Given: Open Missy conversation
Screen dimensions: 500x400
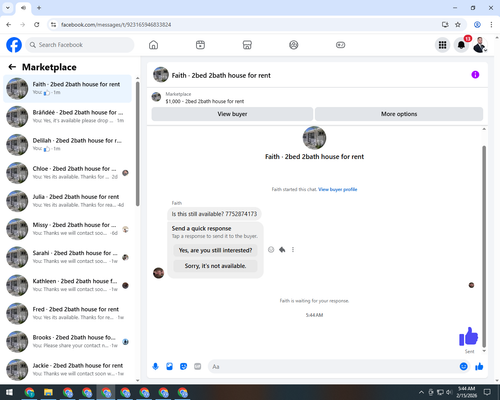Looking at the screenshot, I should point(67,229).
